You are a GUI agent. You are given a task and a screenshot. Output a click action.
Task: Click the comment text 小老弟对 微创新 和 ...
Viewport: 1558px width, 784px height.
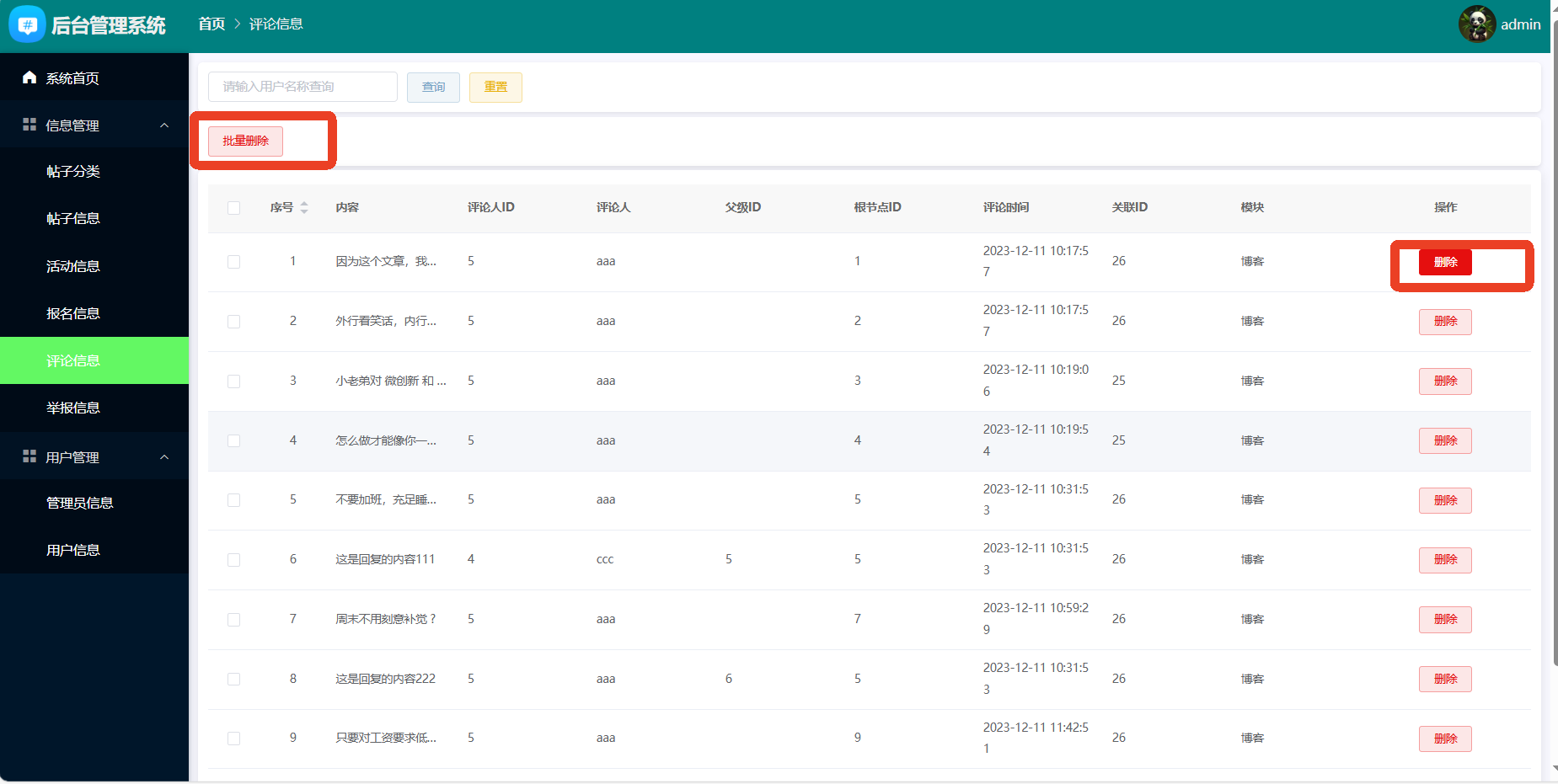coord(391,381)
